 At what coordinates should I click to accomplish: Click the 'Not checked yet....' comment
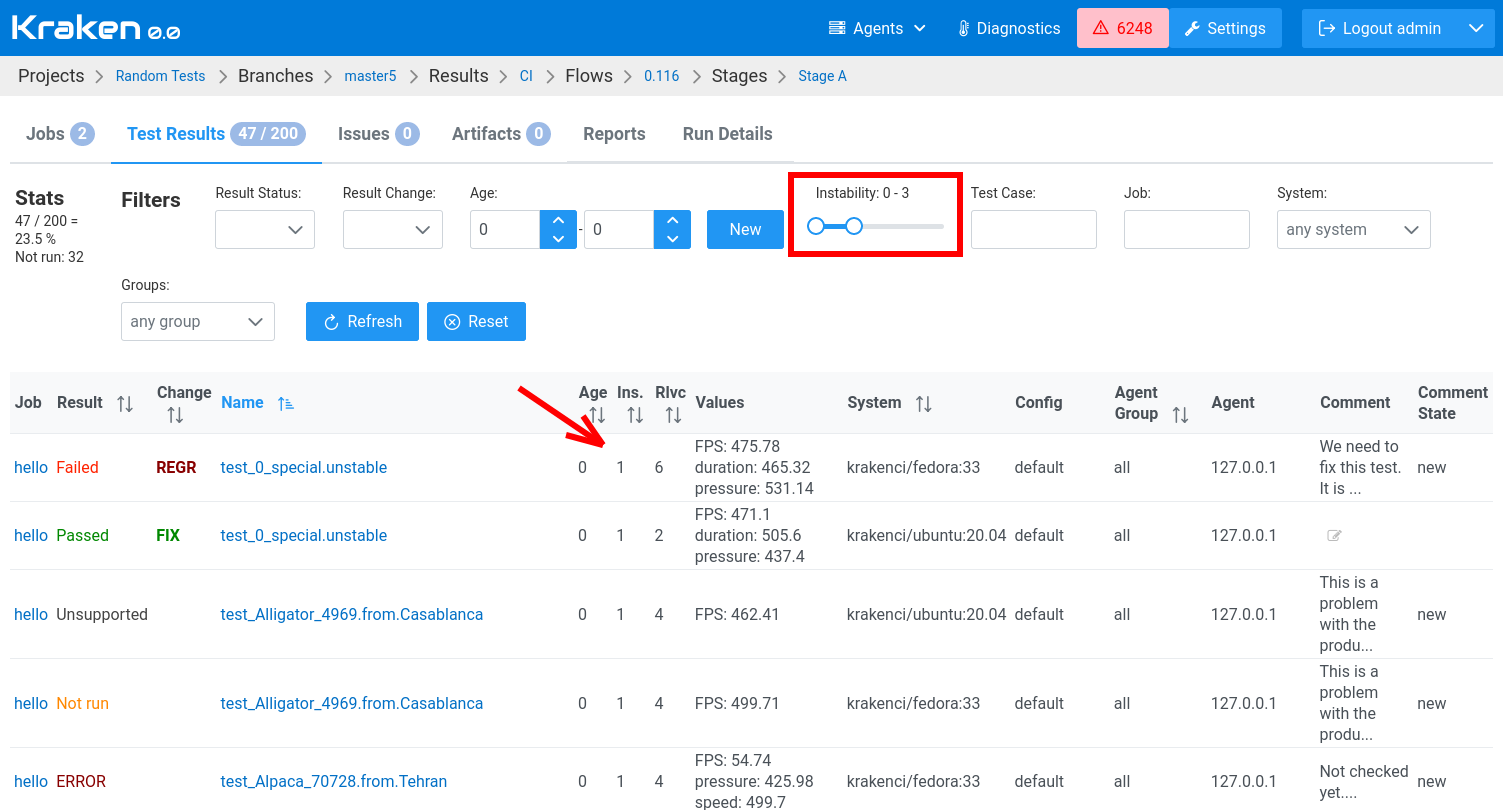pos(1364,781)
